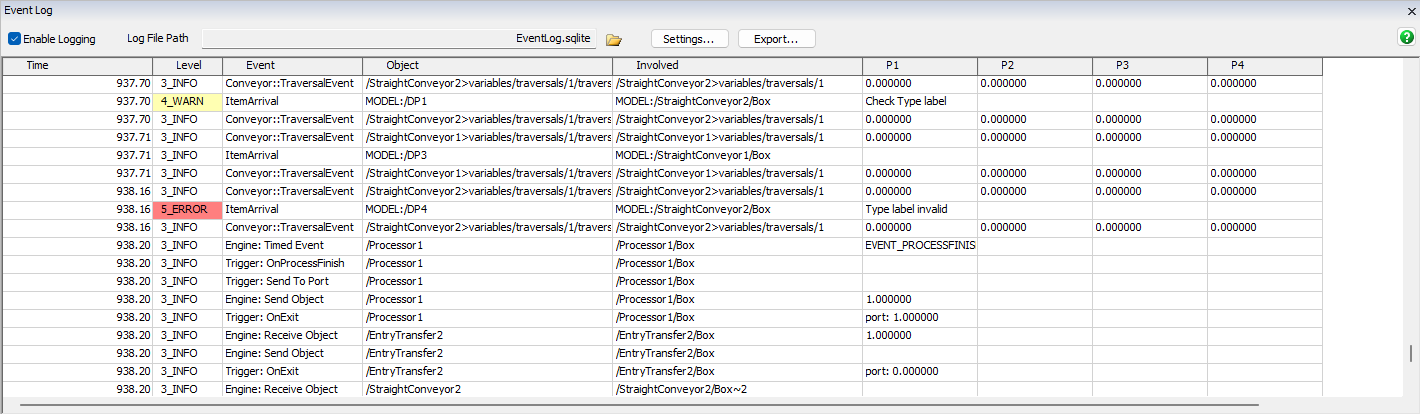Image resolution: width=1420 pixels, height=414 pixels.
Task: Open help with the green question mark
Action: coord(1406,38)
